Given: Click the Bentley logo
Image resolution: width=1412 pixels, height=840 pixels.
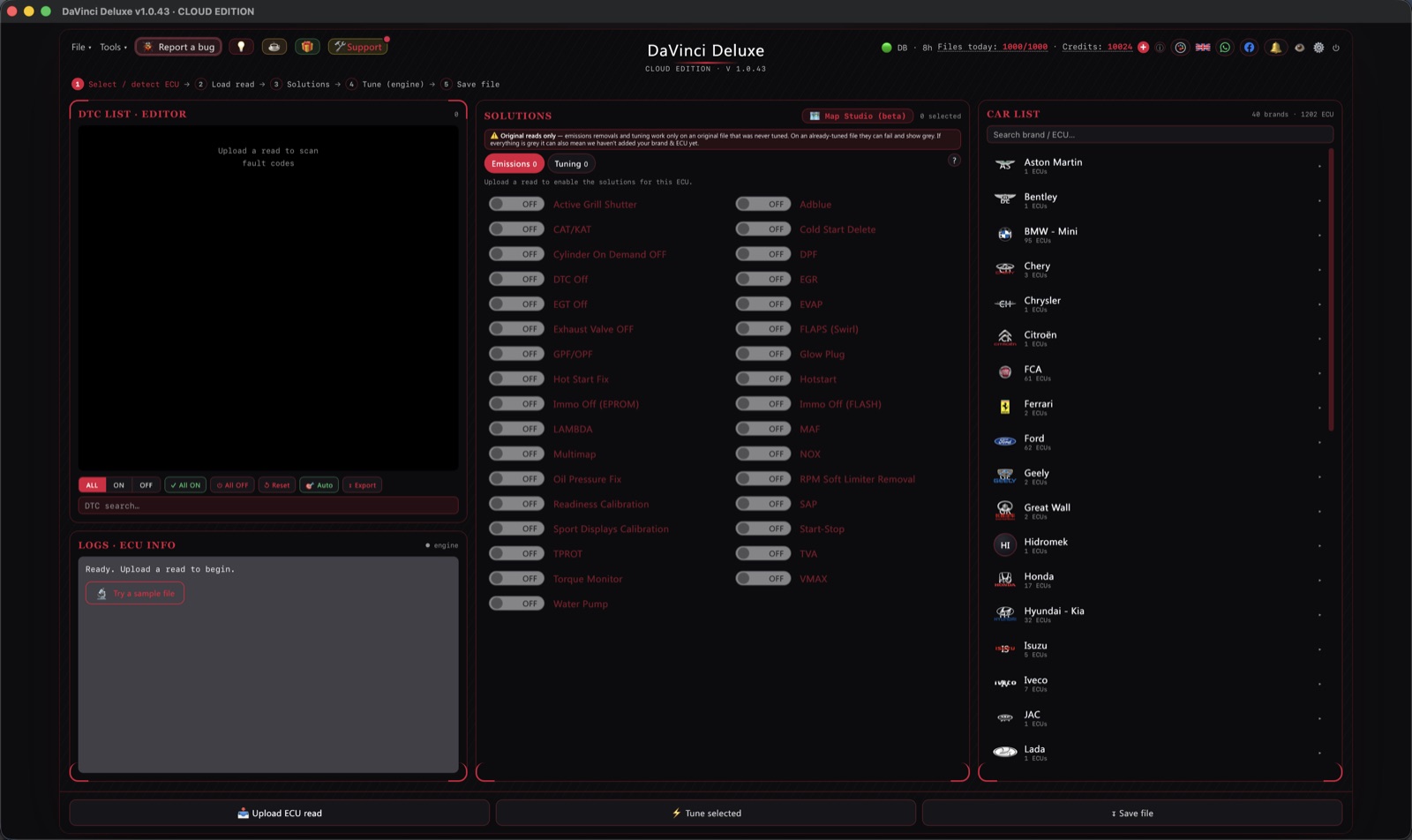Looking at the screenshot, I should pos(1004,199).
